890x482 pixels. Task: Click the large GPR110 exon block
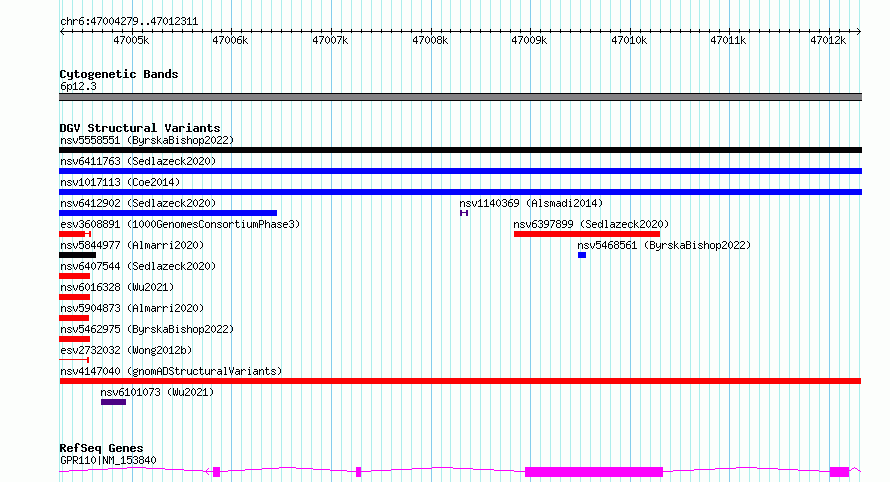tap(594, 472)
